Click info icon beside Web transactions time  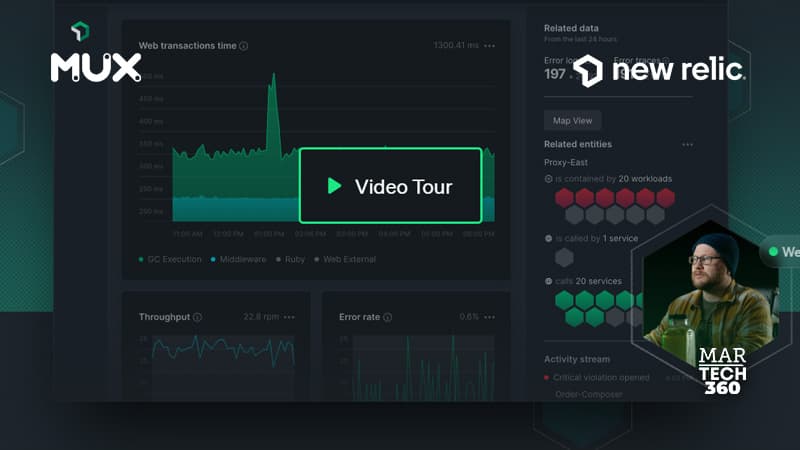click(x=244, y=46)
